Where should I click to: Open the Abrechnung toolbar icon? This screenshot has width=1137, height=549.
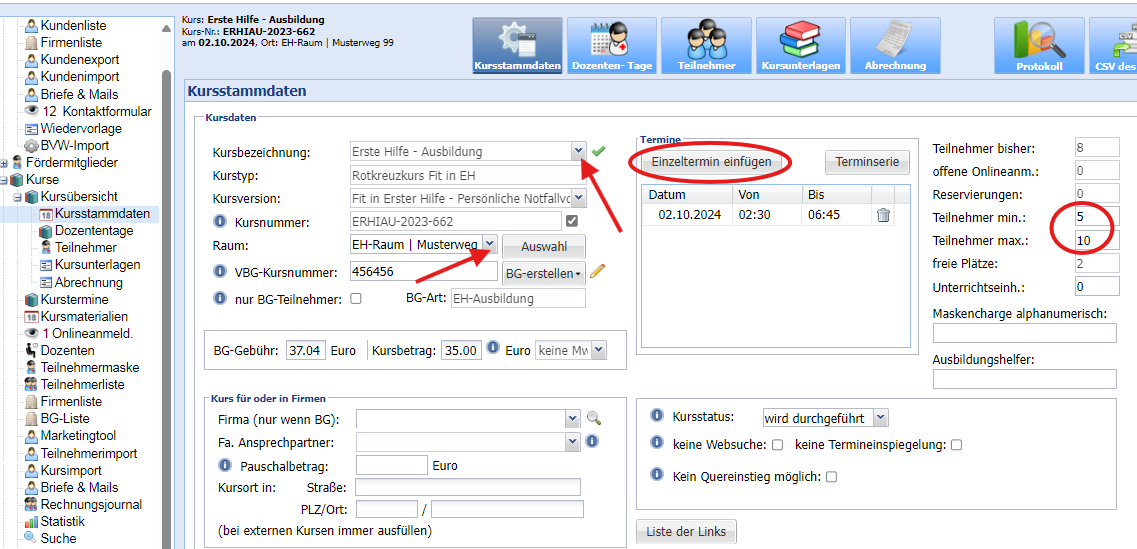click(x=895, y=45)
